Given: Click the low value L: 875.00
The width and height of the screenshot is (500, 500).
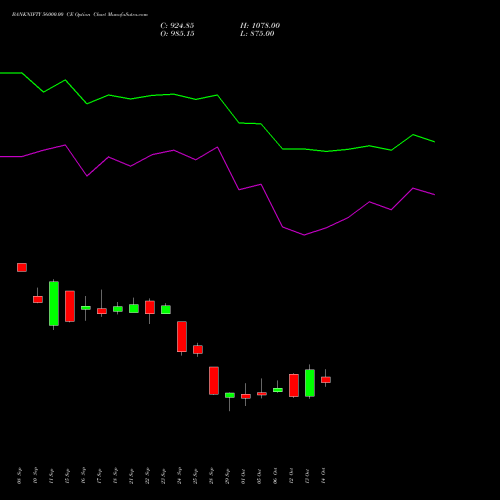Looking at the screenshot, I should [x=257, y=34].
